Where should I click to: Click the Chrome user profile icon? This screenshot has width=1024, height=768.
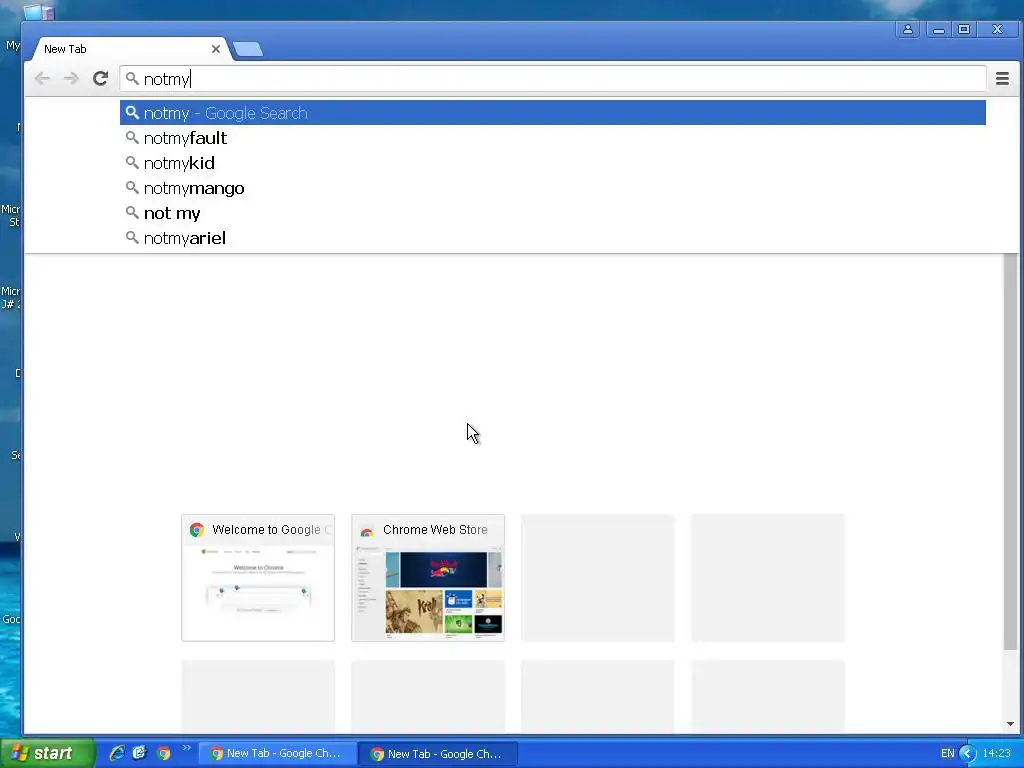tap(907, 29)
